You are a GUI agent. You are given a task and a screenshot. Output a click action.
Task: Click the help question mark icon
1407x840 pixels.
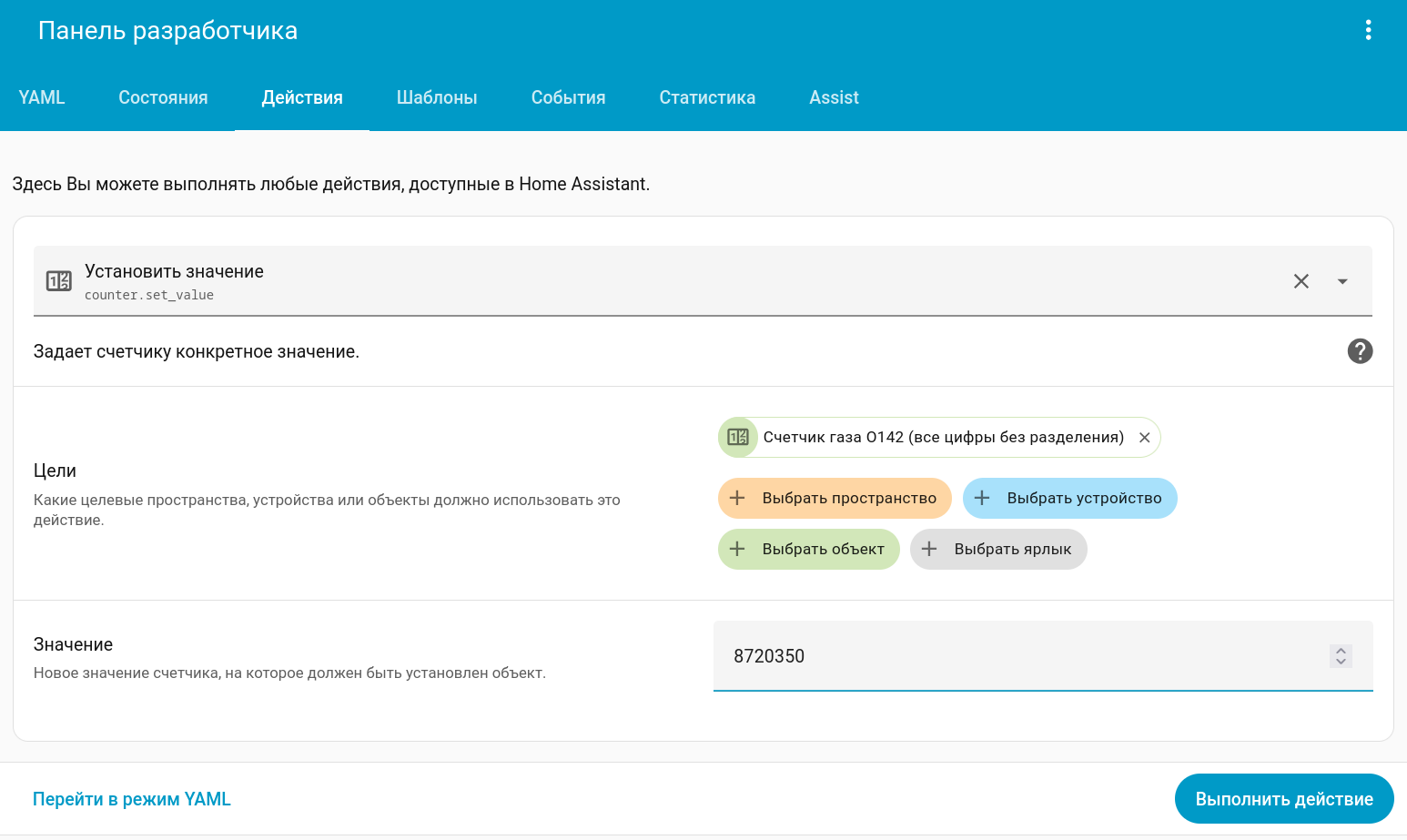[1360, 351]
